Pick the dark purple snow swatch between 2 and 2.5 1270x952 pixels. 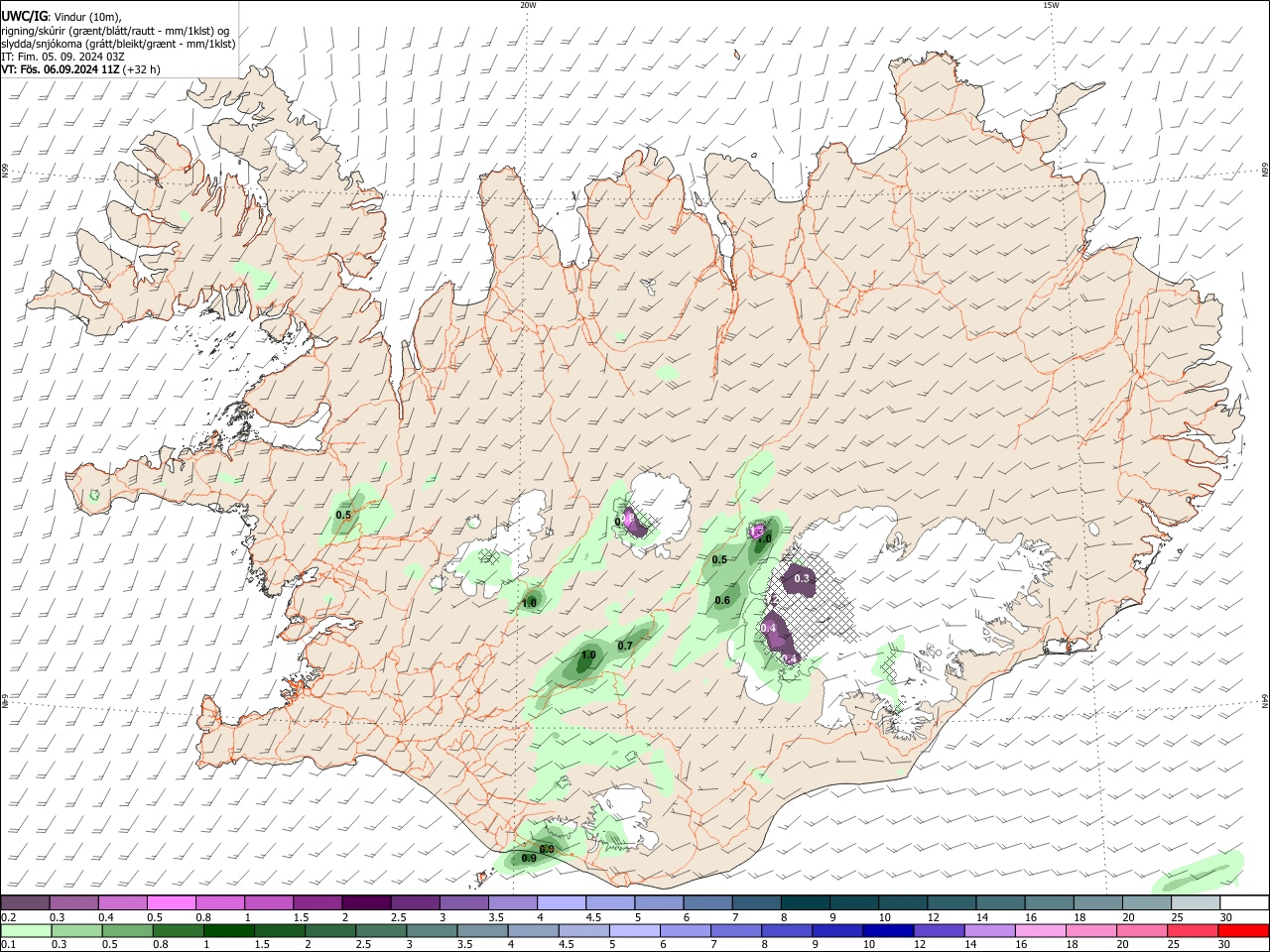coord(365,902)
